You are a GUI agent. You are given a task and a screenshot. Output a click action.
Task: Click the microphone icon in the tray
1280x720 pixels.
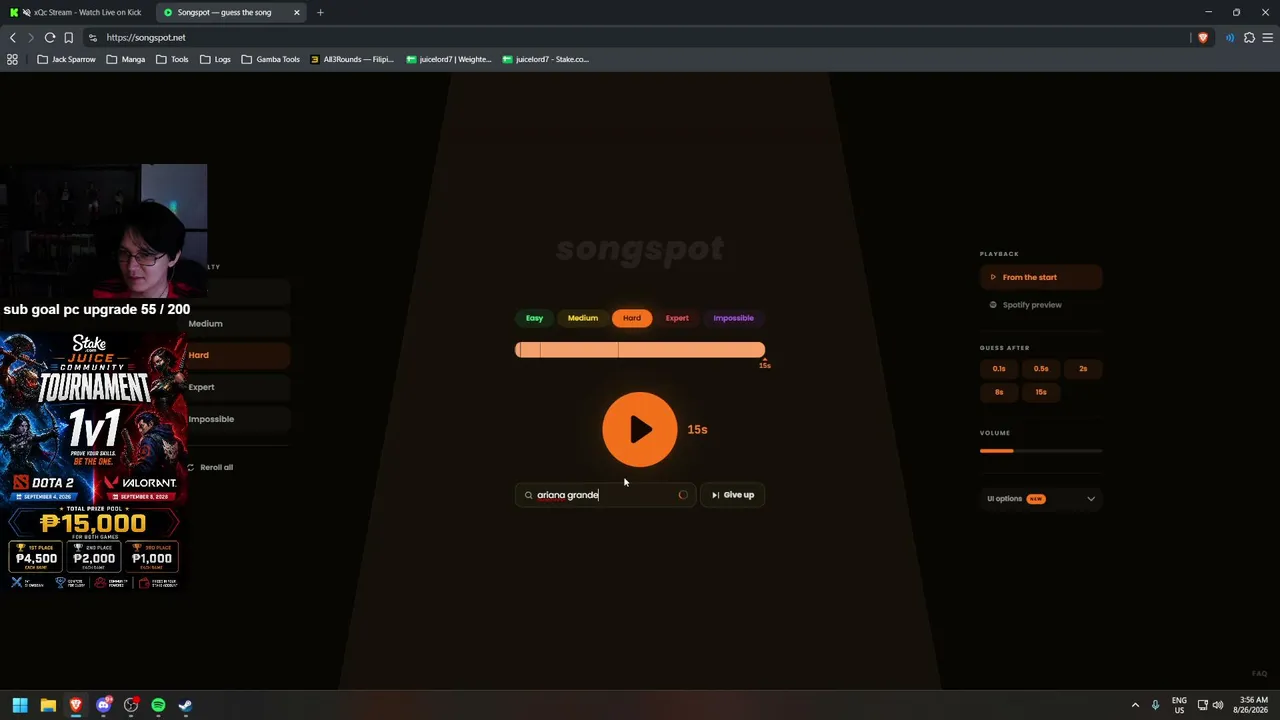coord(1155,705)
